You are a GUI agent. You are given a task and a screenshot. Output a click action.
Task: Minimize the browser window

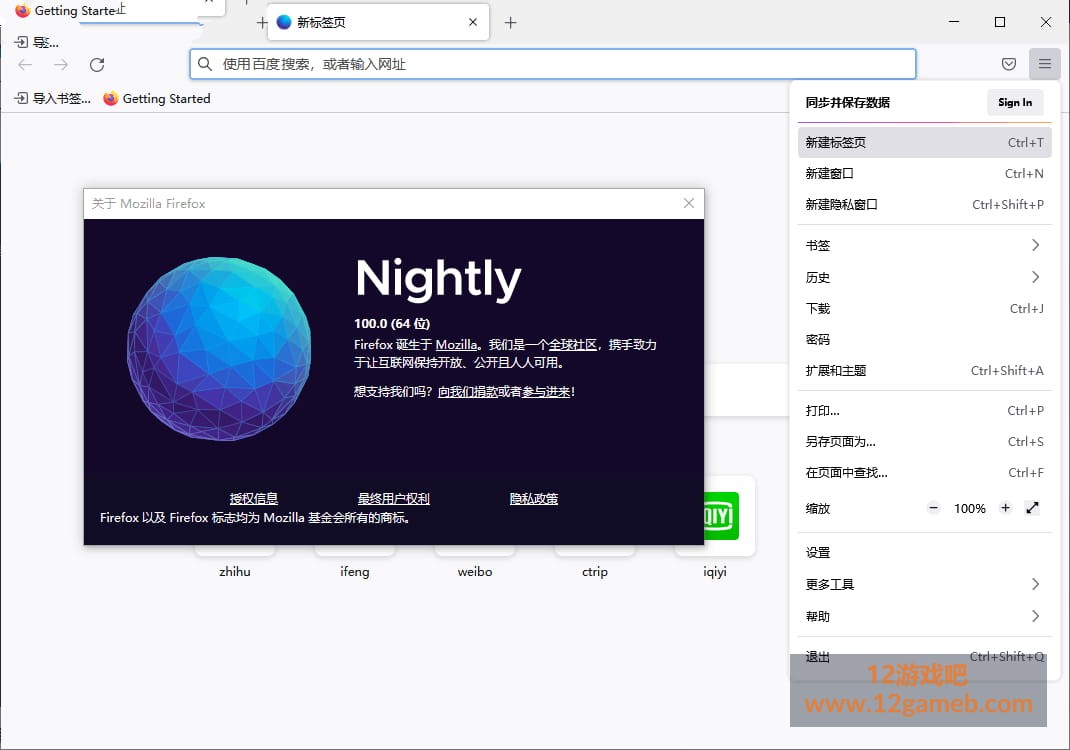(x=954, y=22)
